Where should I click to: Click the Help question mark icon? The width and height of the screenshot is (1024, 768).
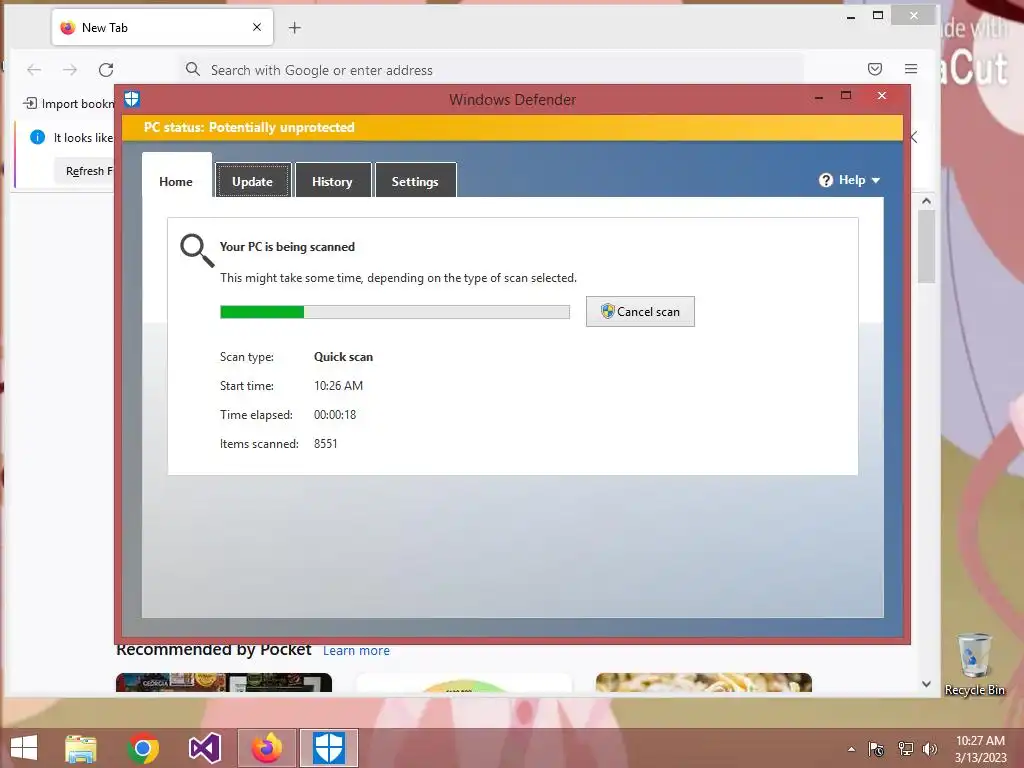tap(825, 180)
